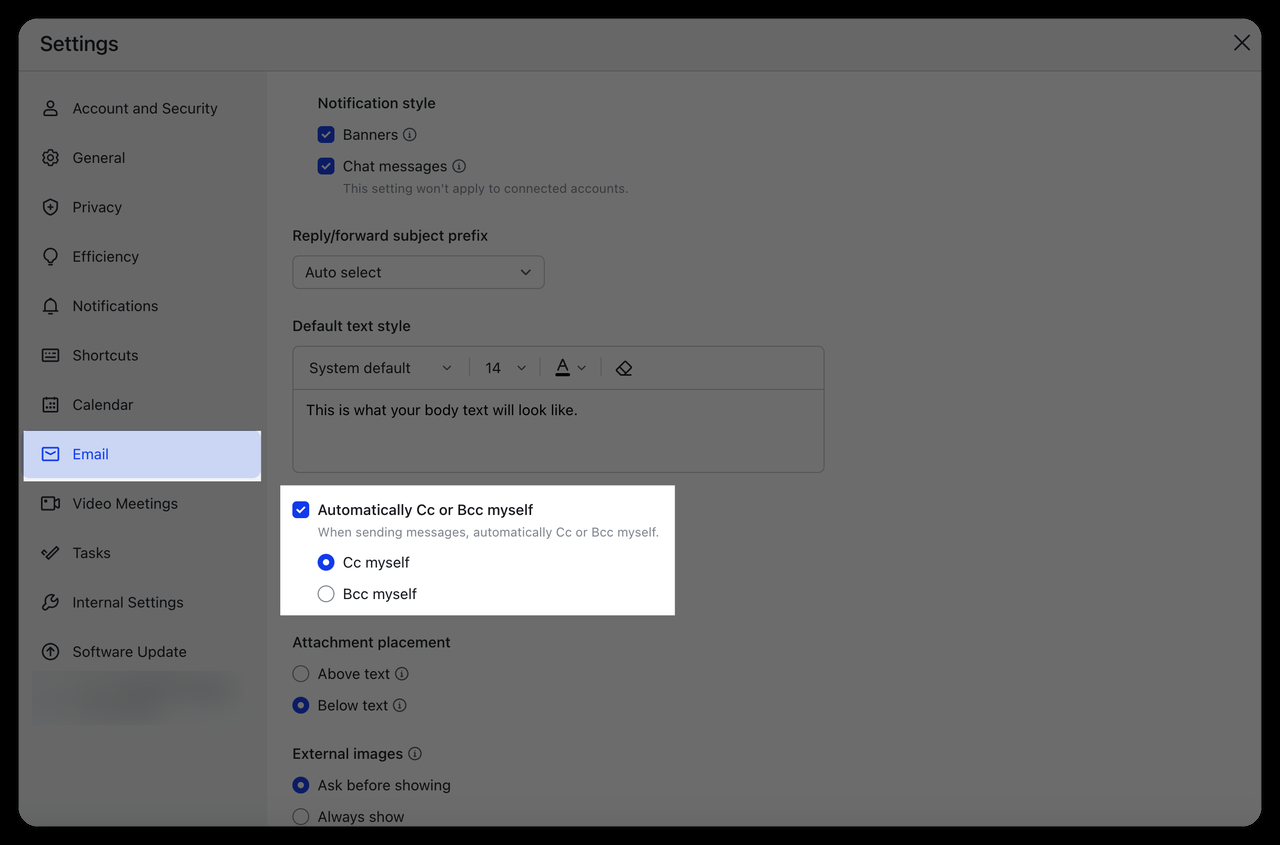Click the Shortcuts keyboard icon

click(50, 355)
